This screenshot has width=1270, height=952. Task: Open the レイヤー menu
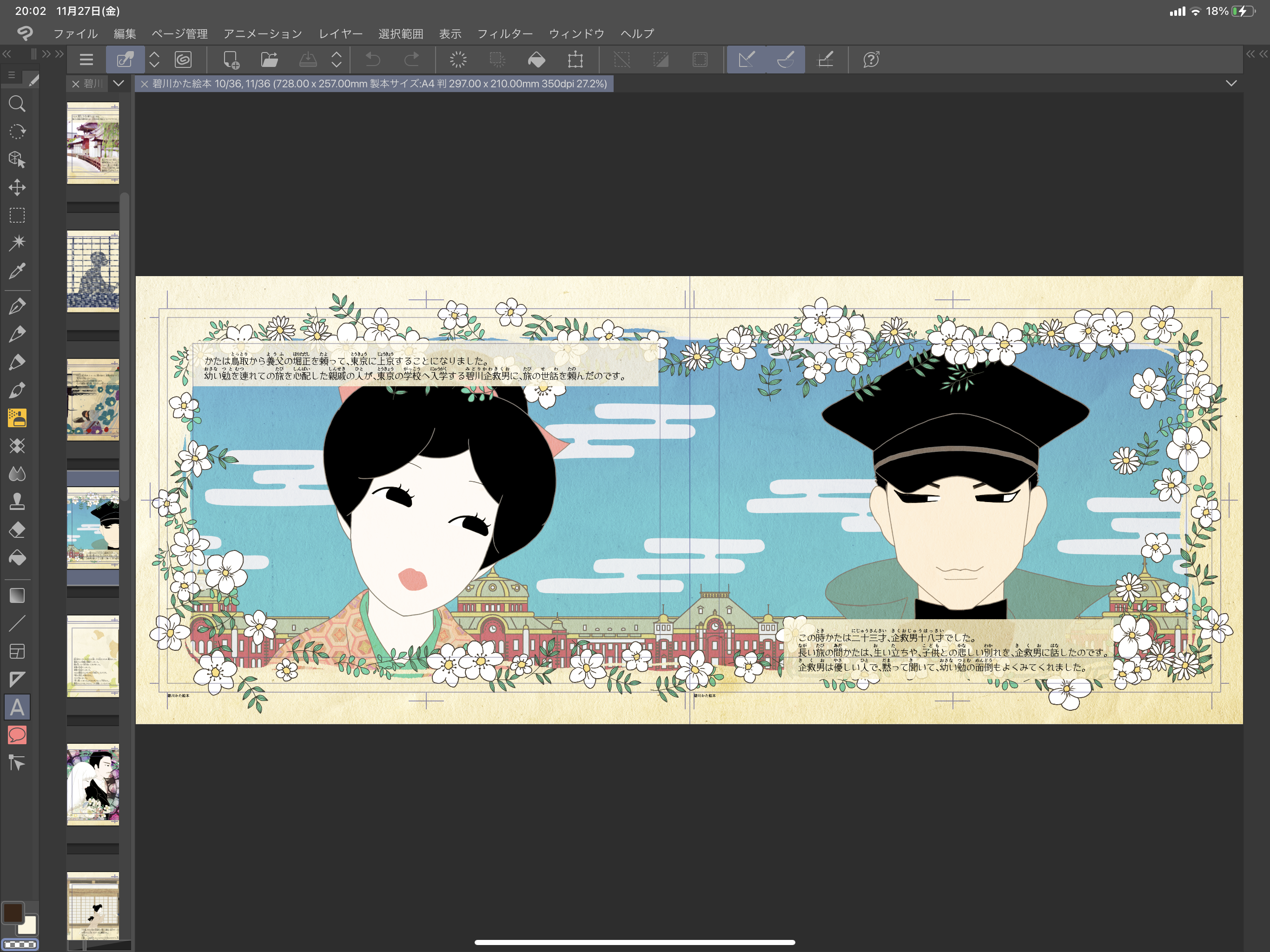pos(340,34)
